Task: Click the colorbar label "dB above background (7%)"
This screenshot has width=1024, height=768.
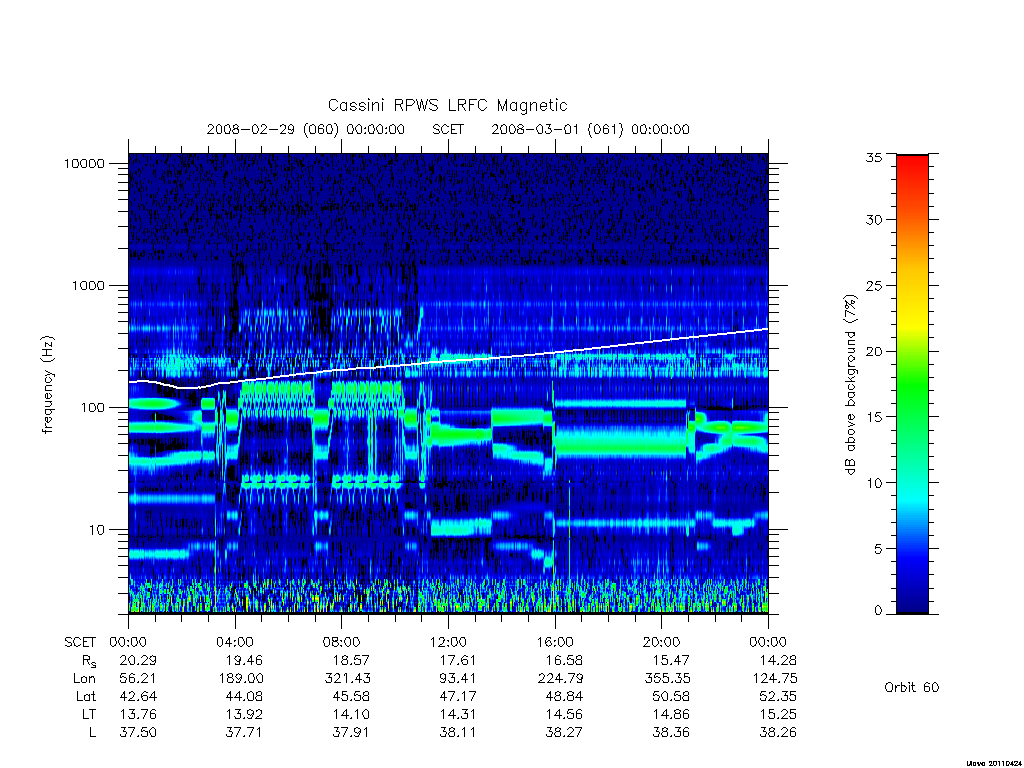Action: click(x=850, y=385)
